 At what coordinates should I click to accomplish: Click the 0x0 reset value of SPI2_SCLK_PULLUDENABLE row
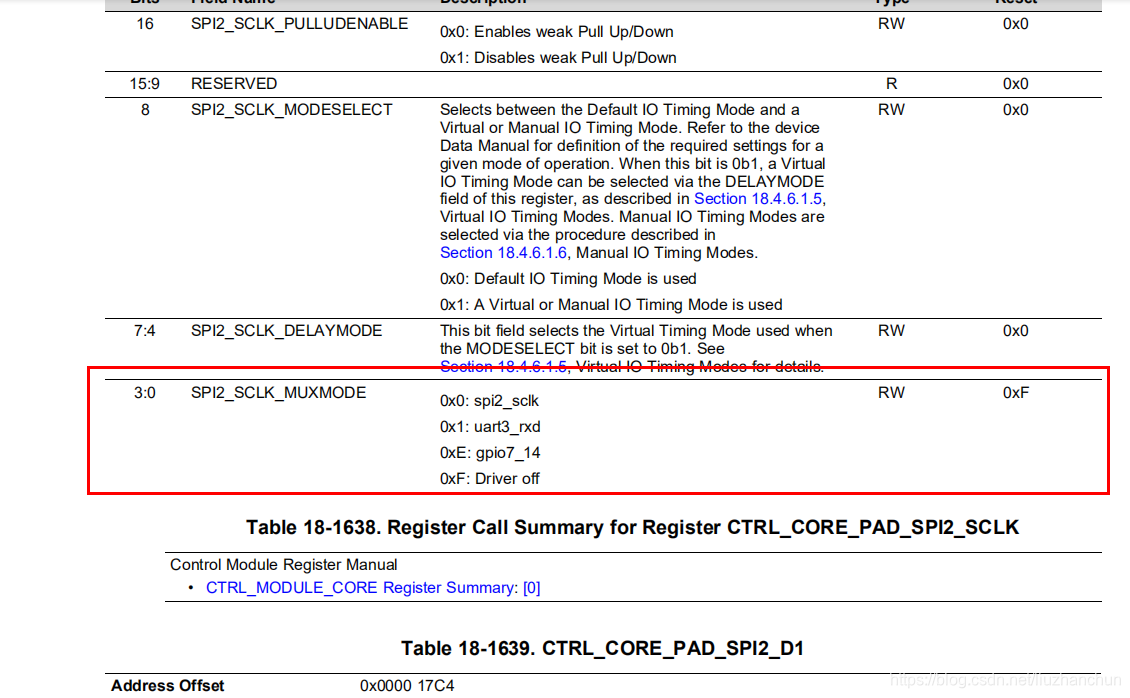[x=1015, y=24]
